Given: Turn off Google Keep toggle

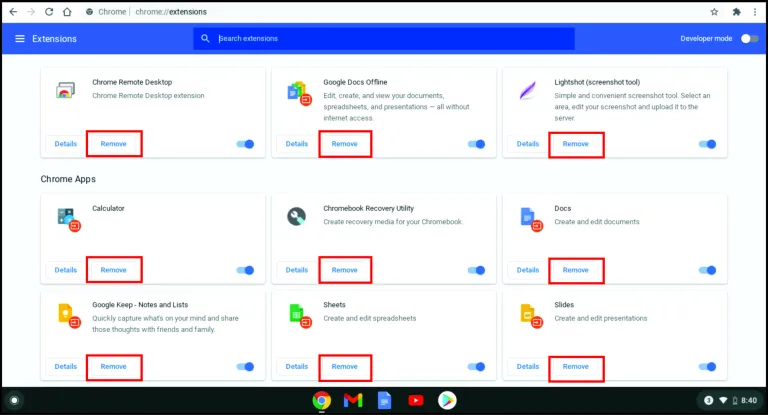Looking at the screenshot, I should pyautogui.click(x=245, y=366).
